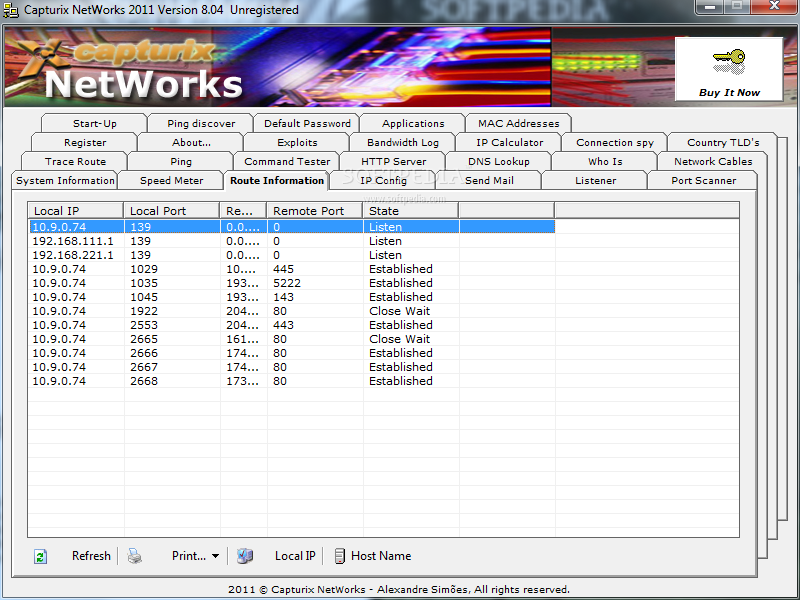The height and width of the screenshot is (600, 800).
Task: Open the Network Cables tab
Action: [x=713, y=161]
